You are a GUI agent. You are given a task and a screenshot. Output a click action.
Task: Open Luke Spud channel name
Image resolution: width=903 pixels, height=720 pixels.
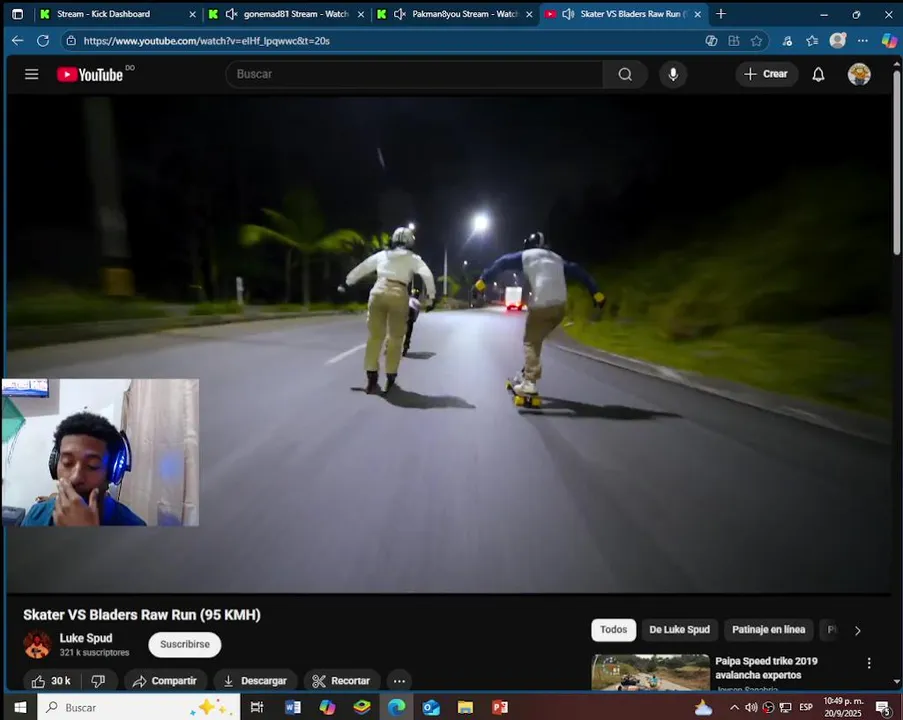[x=86, y=638]
